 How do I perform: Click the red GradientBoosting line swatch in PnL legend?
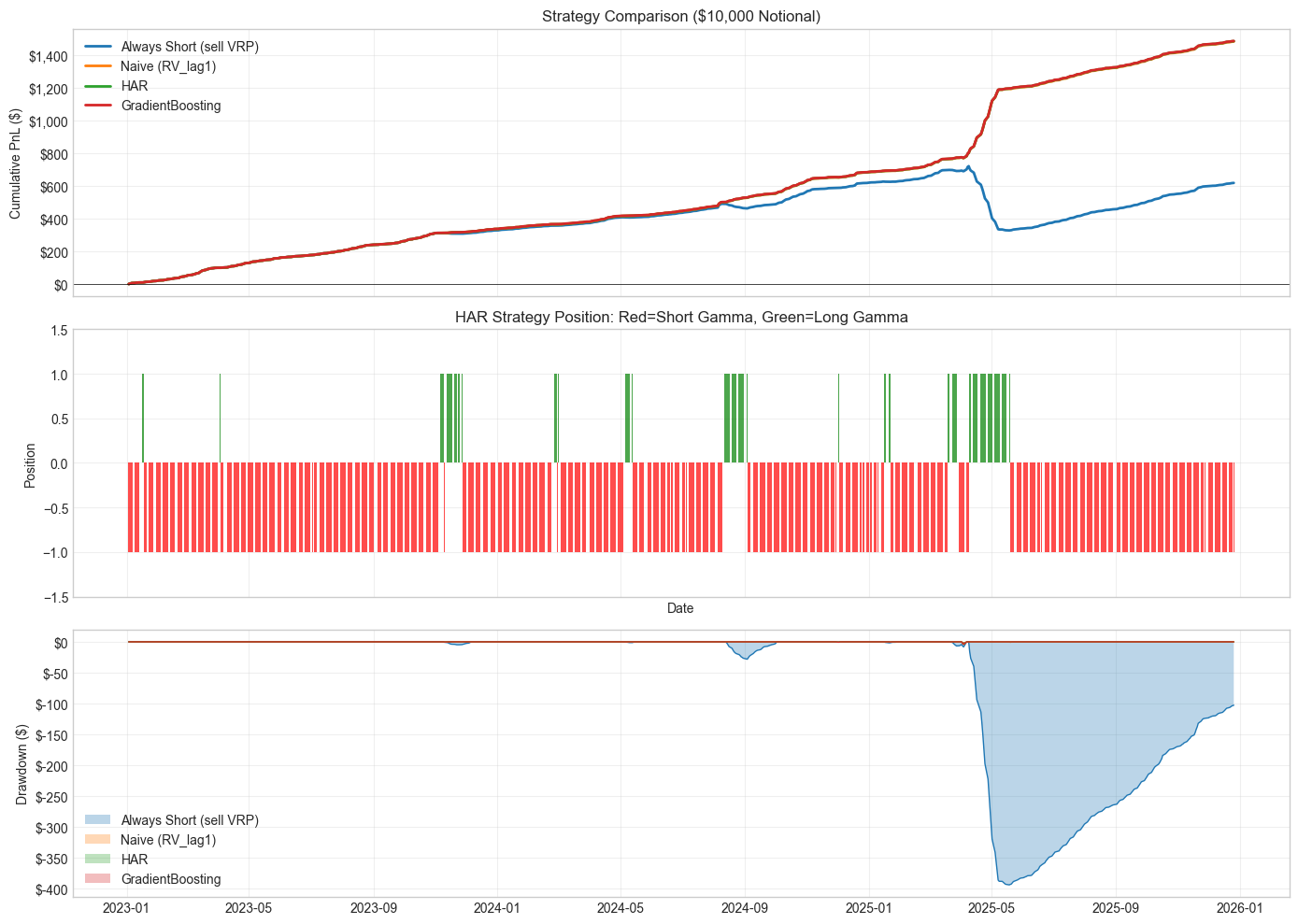coord(97,106)
